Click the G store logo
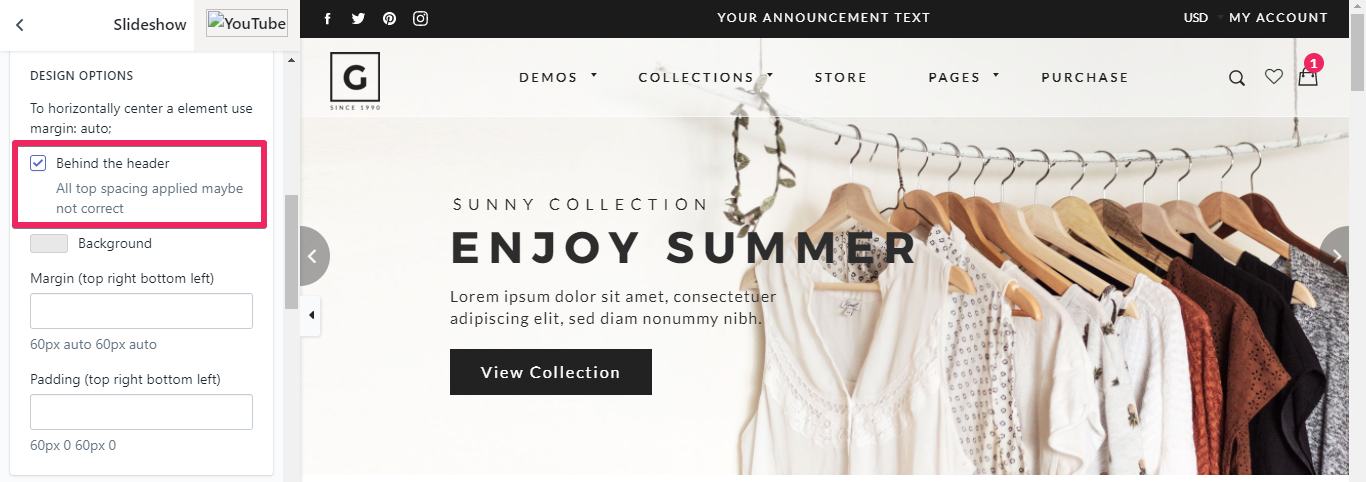The height and width of the screenshot is (482, 1366). pos(355,81)
